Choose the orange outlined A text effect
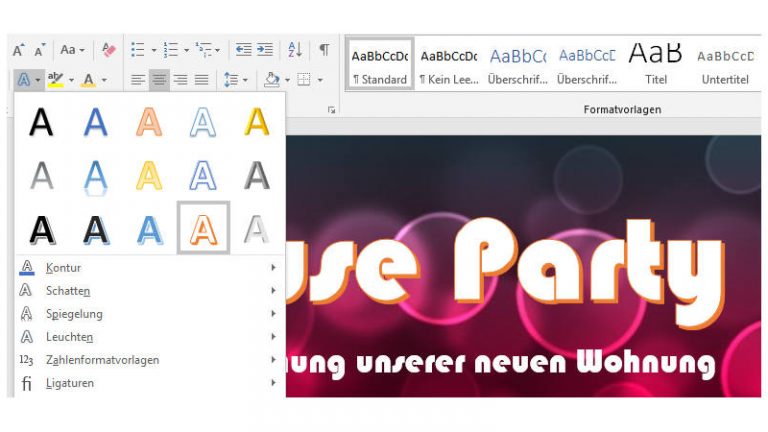768x432 pixels. coord(203,228)
